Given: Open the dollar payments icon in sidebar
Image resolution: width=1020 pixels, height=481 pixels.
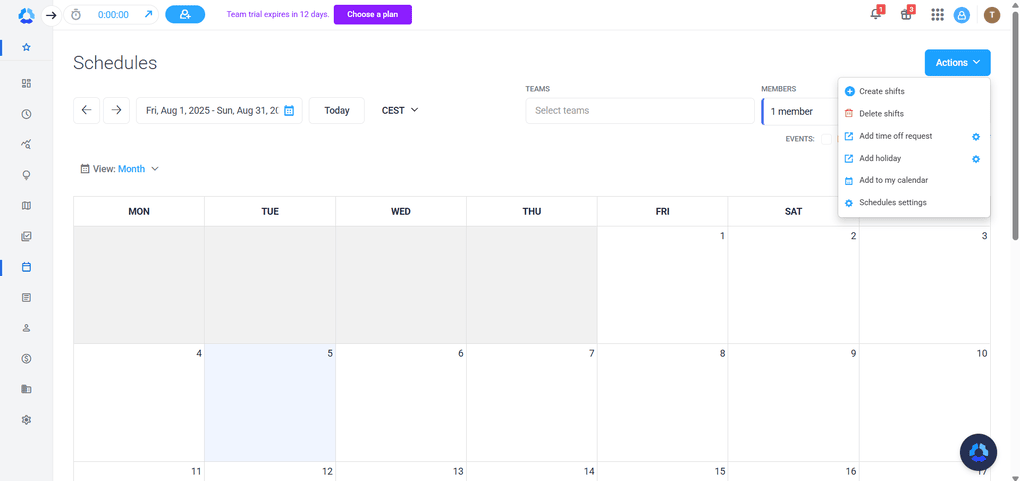Looking at the screenshot, I should tap(26, 359).
